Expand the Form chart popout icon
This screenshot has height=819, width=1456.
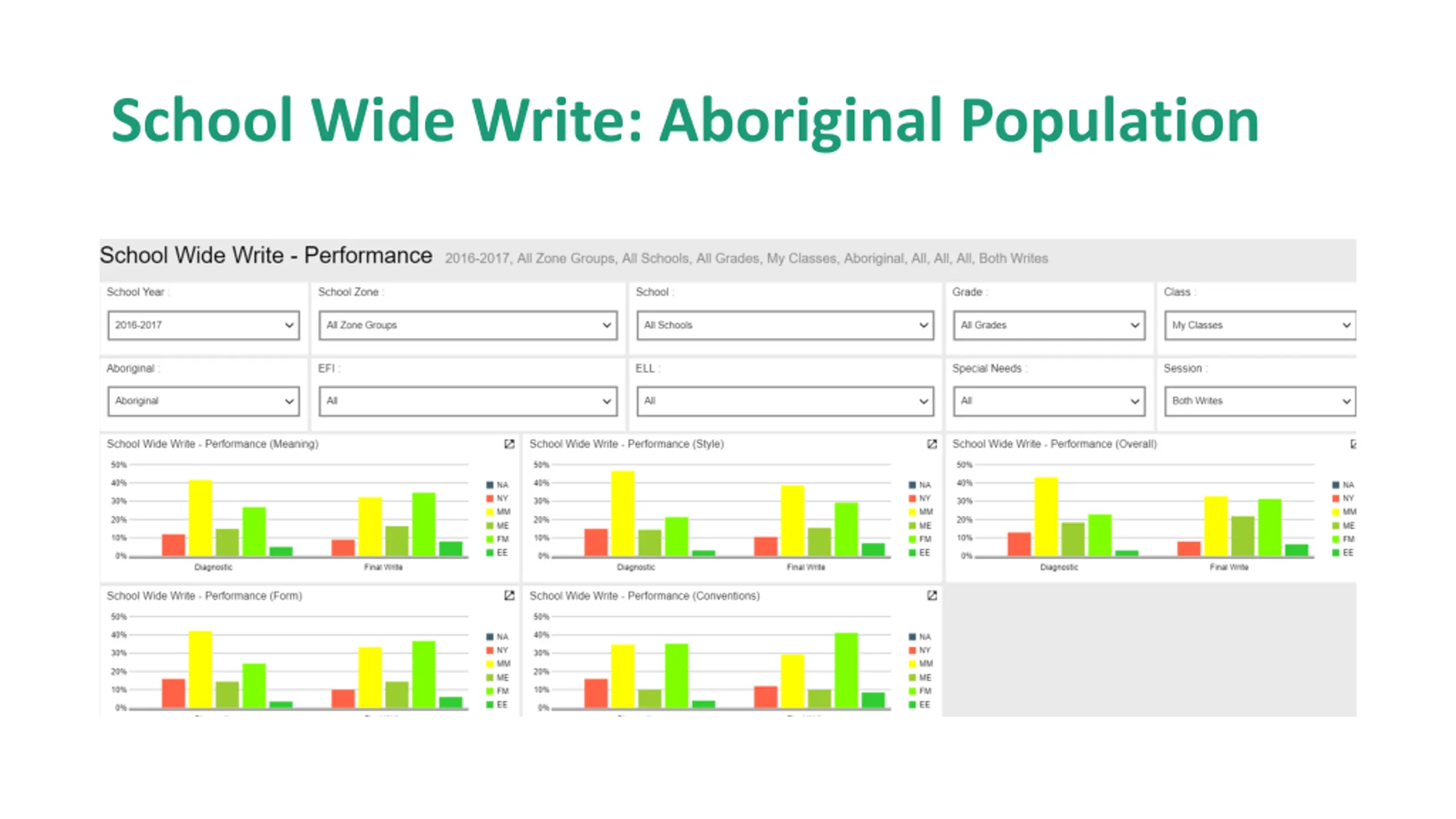coord(509,595)
